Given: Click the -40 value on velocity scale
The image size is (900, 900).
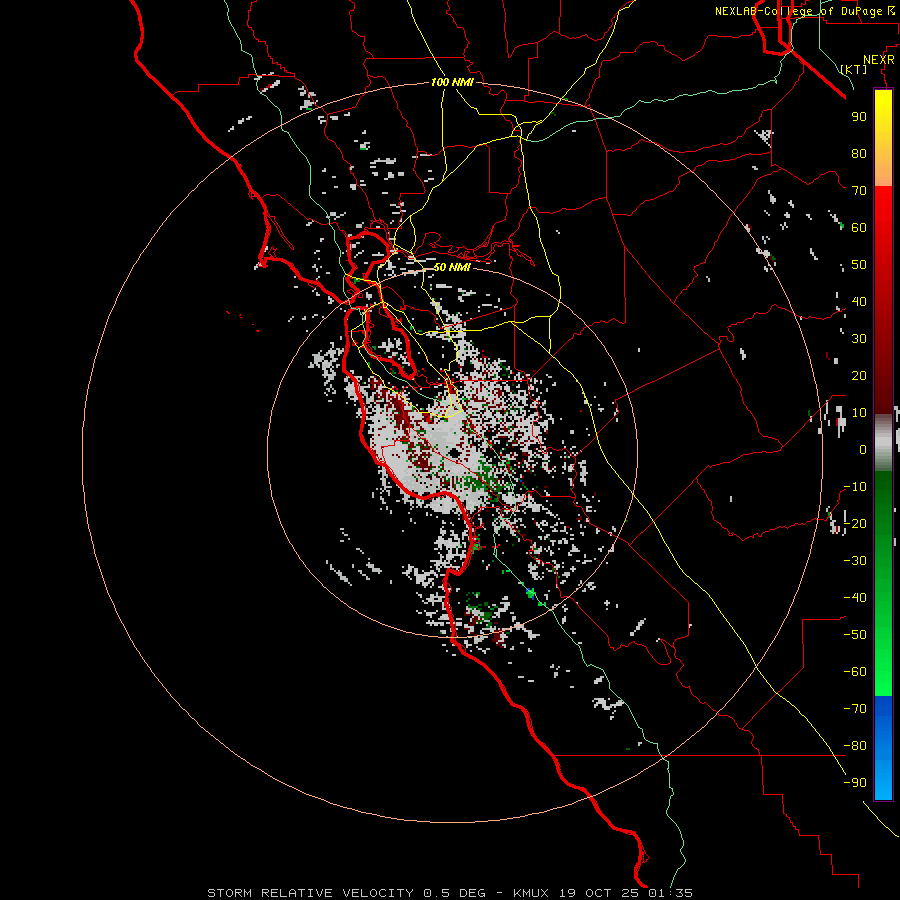Looking at the screenshot, I should click(855, 598).
